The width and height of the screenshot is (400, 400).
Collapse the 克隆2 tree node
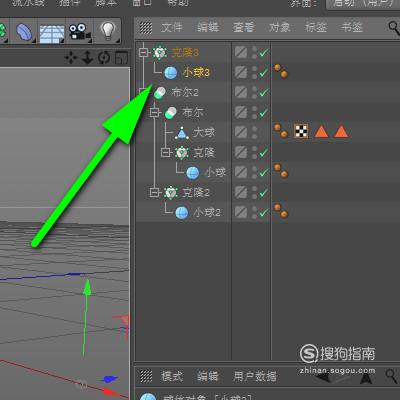(x=154, y=192)
